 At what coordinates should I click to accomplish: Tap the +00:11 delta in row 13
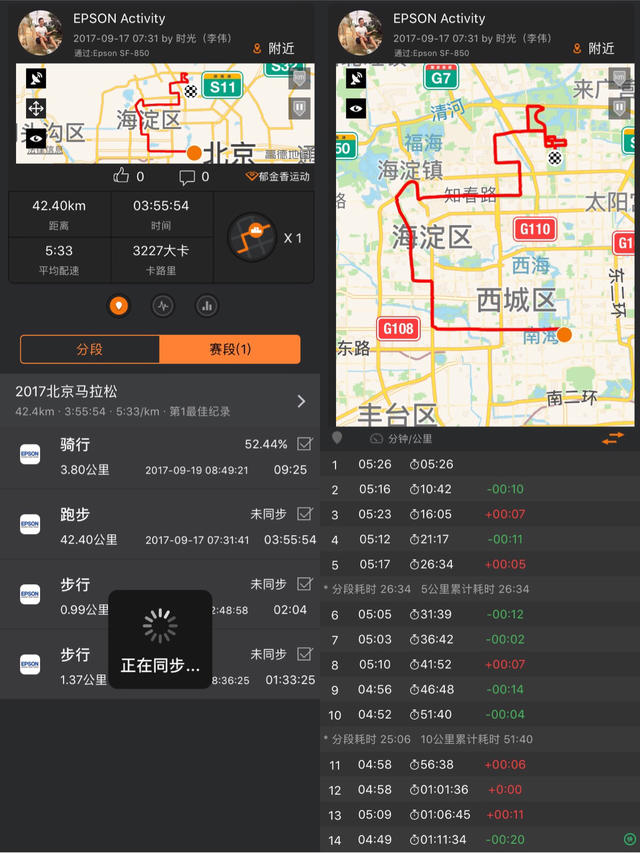point(504,814)
